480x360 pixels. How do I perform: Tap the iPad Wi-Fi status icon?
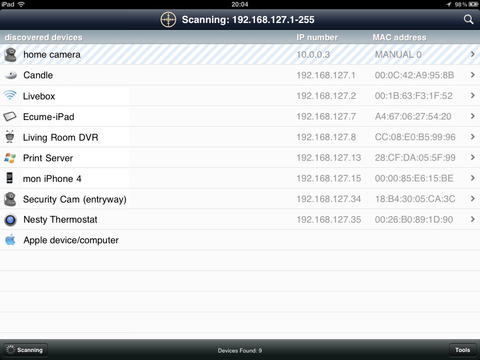pos(21,4)
